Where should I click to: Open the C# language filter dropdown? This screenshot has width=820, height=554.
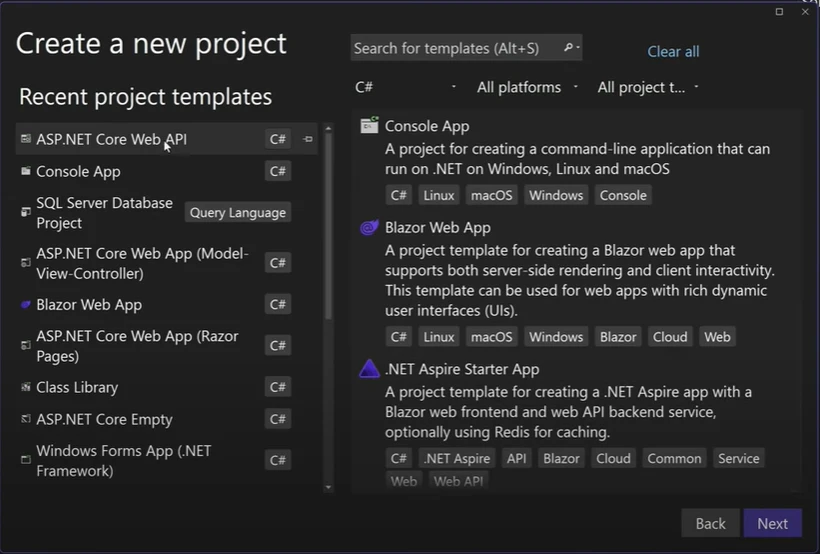406,87
